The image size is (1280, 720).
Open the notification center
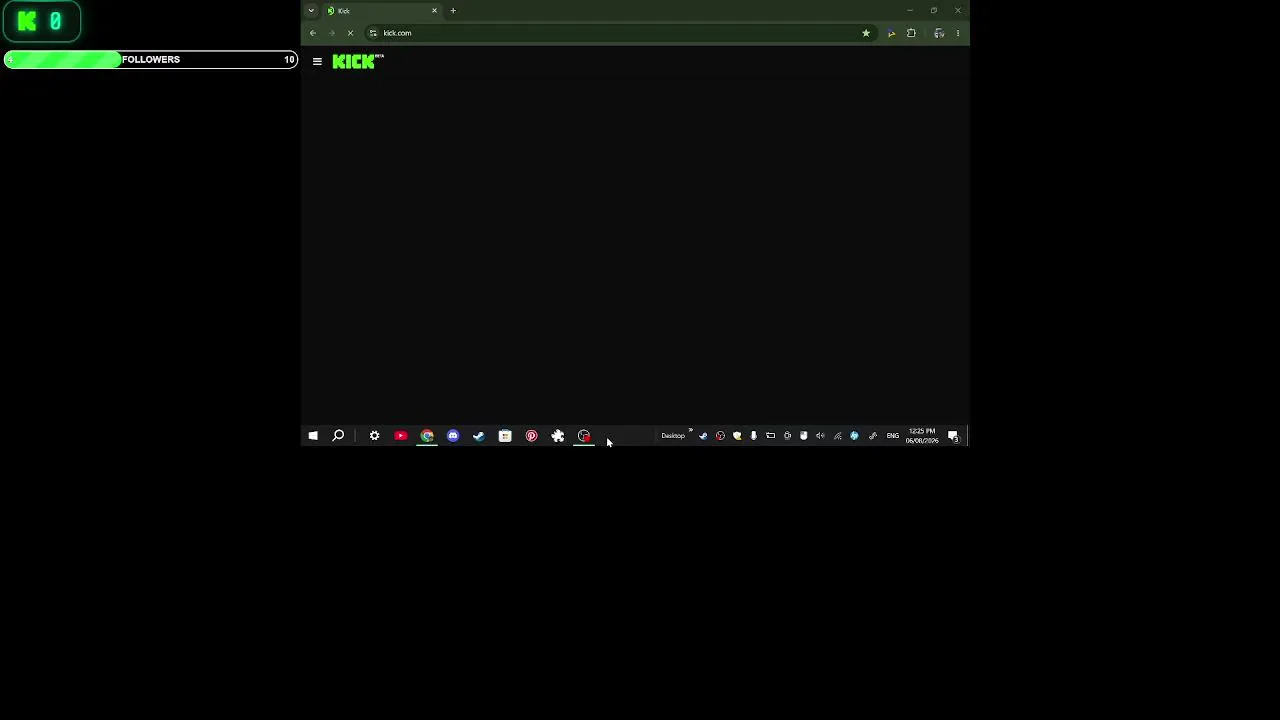click(x=953, y=436)
